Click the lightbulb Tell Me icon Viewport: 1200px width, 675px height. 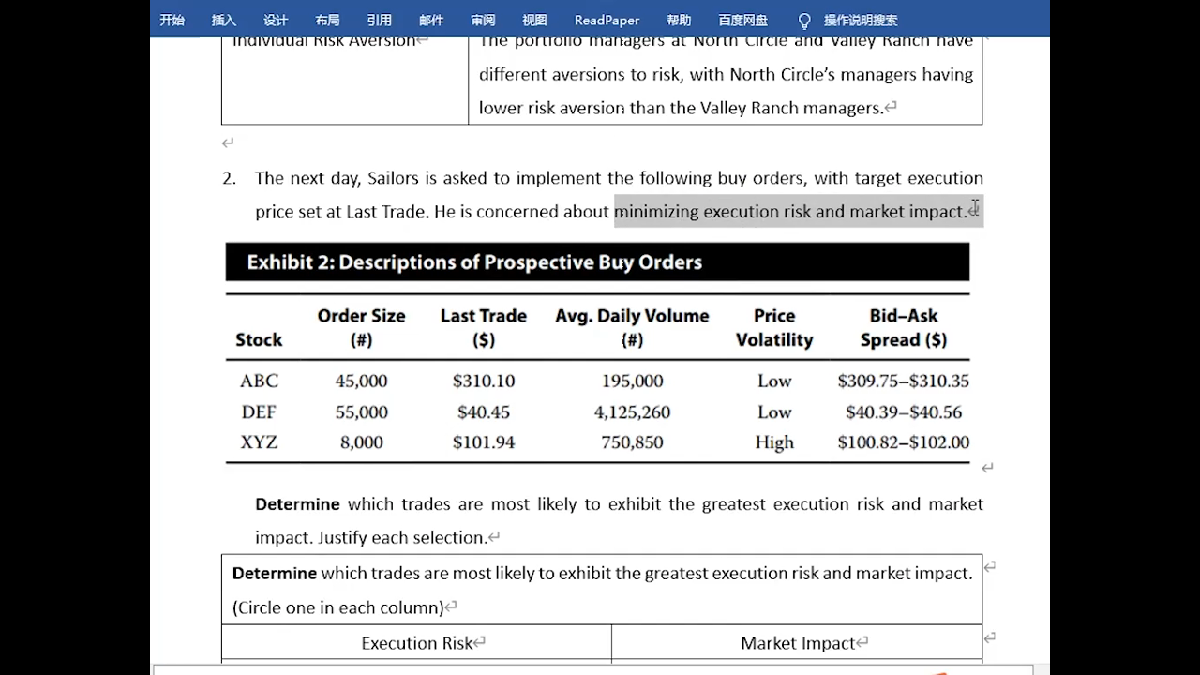(x=805, y=20)
